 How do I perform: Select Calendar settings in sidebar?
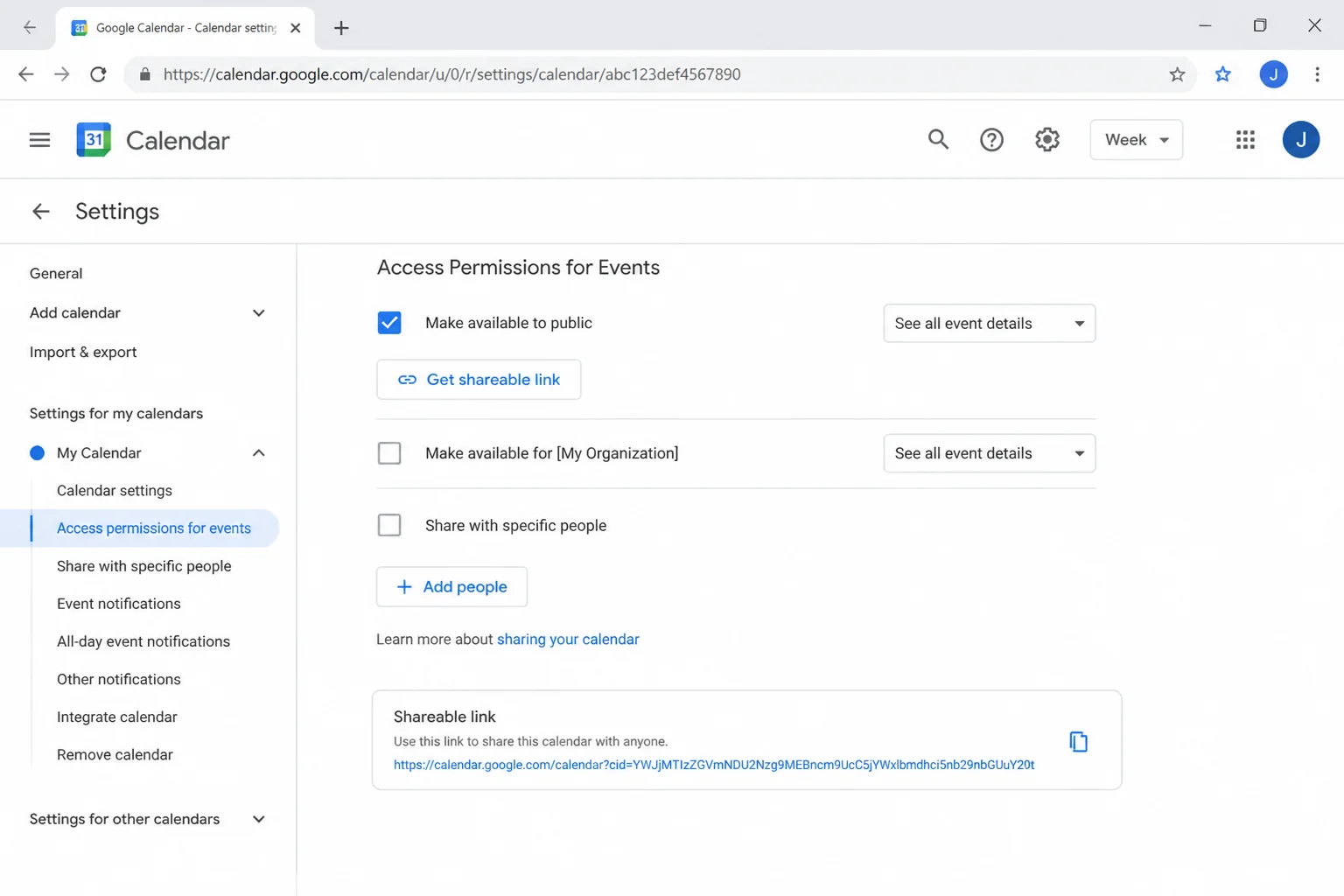click(x=115, y=491)
